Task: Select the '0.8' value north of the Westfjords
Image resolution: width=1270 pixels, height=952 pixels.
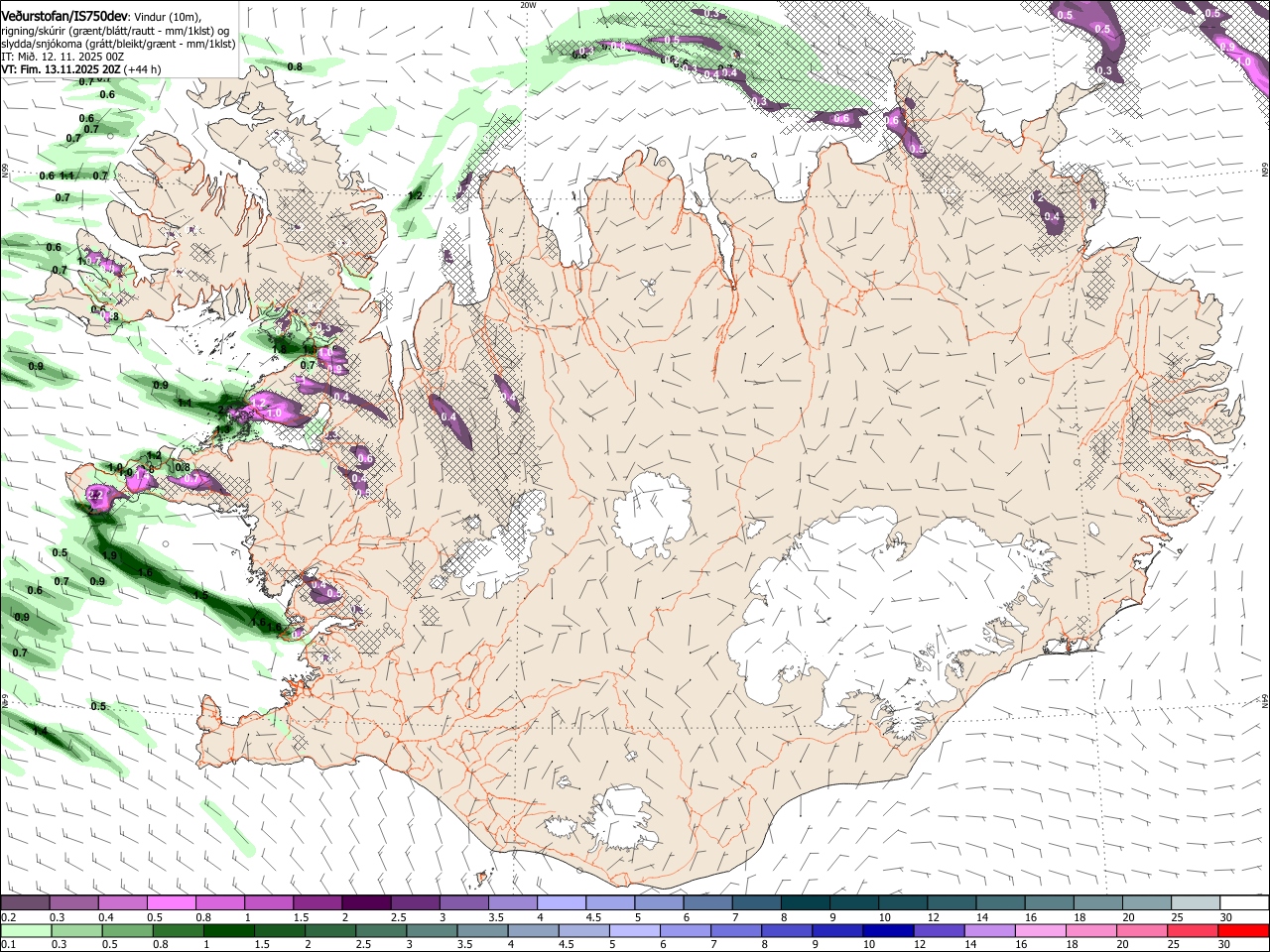Action: [x=295, y=66]
